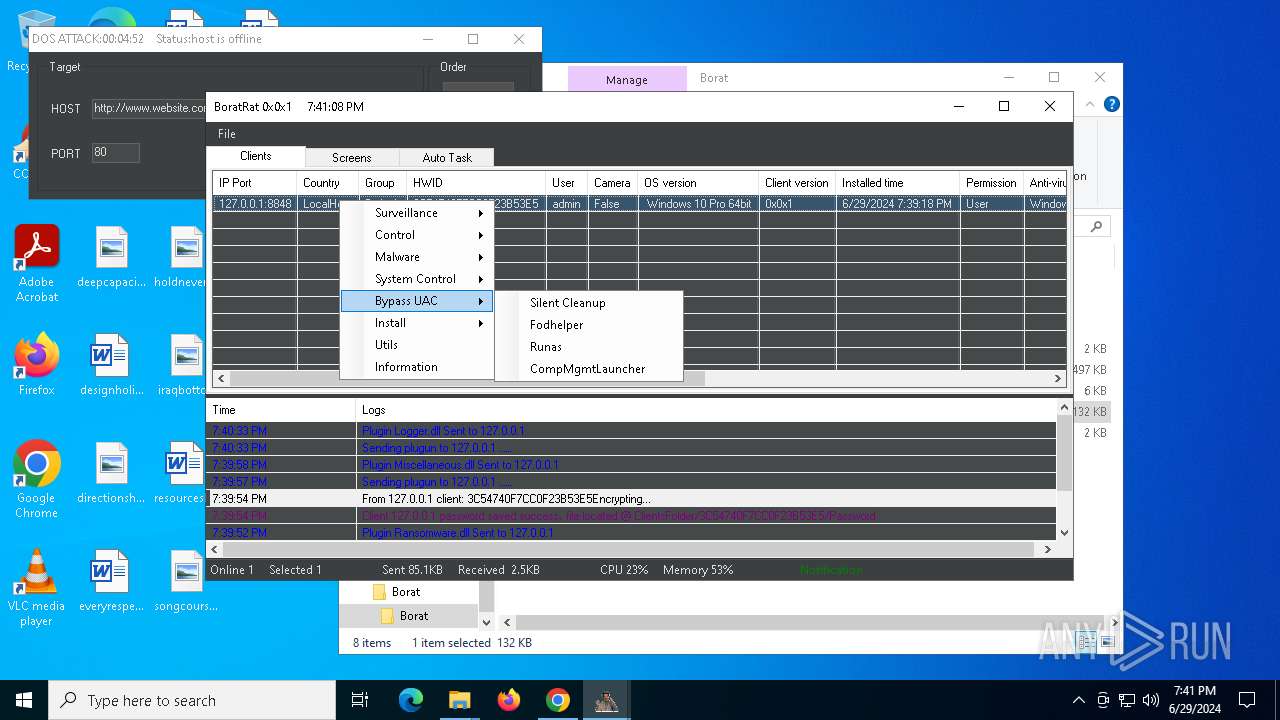This screenshot has height=720, width=1280.
Task: Open Task View from taskbar
Action: [361, 700]
